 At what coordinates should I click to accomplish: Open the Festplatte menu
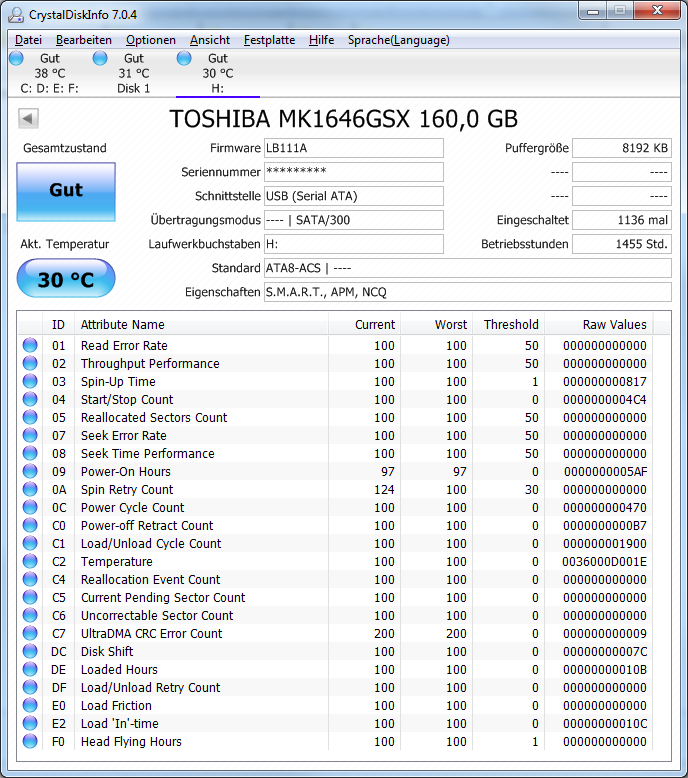coord(269,40)
